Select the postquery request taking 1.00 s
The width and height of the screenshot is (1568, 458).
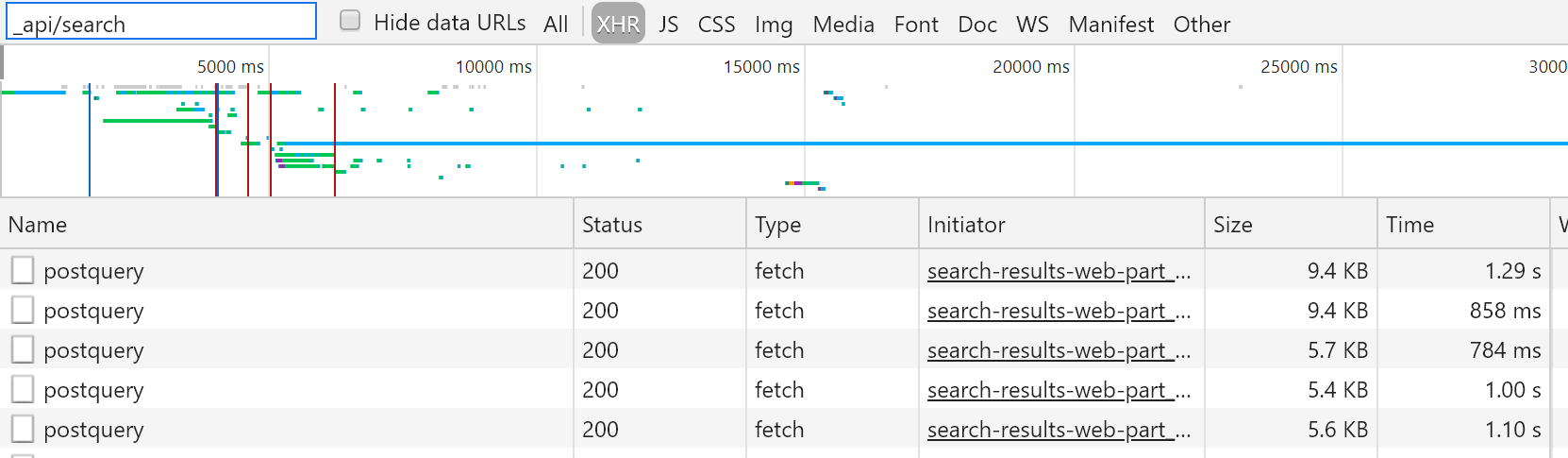[783, 389]
